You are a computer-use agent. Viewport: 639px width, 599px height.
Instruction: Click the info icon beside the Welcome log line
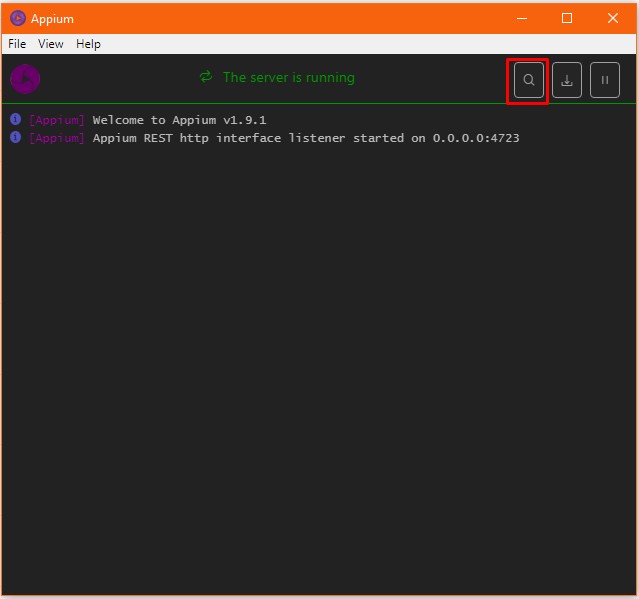click(15, 119)
